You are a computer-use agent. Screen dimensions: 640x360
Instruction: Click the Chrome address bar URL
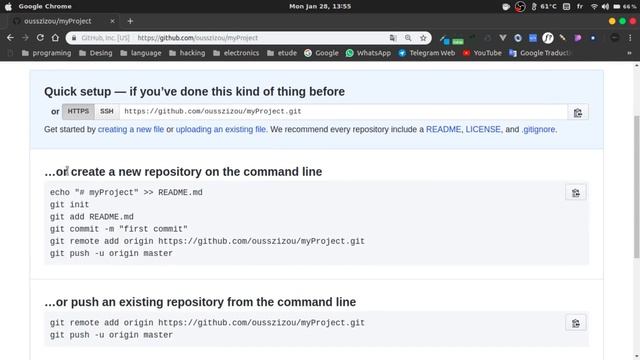198,38
